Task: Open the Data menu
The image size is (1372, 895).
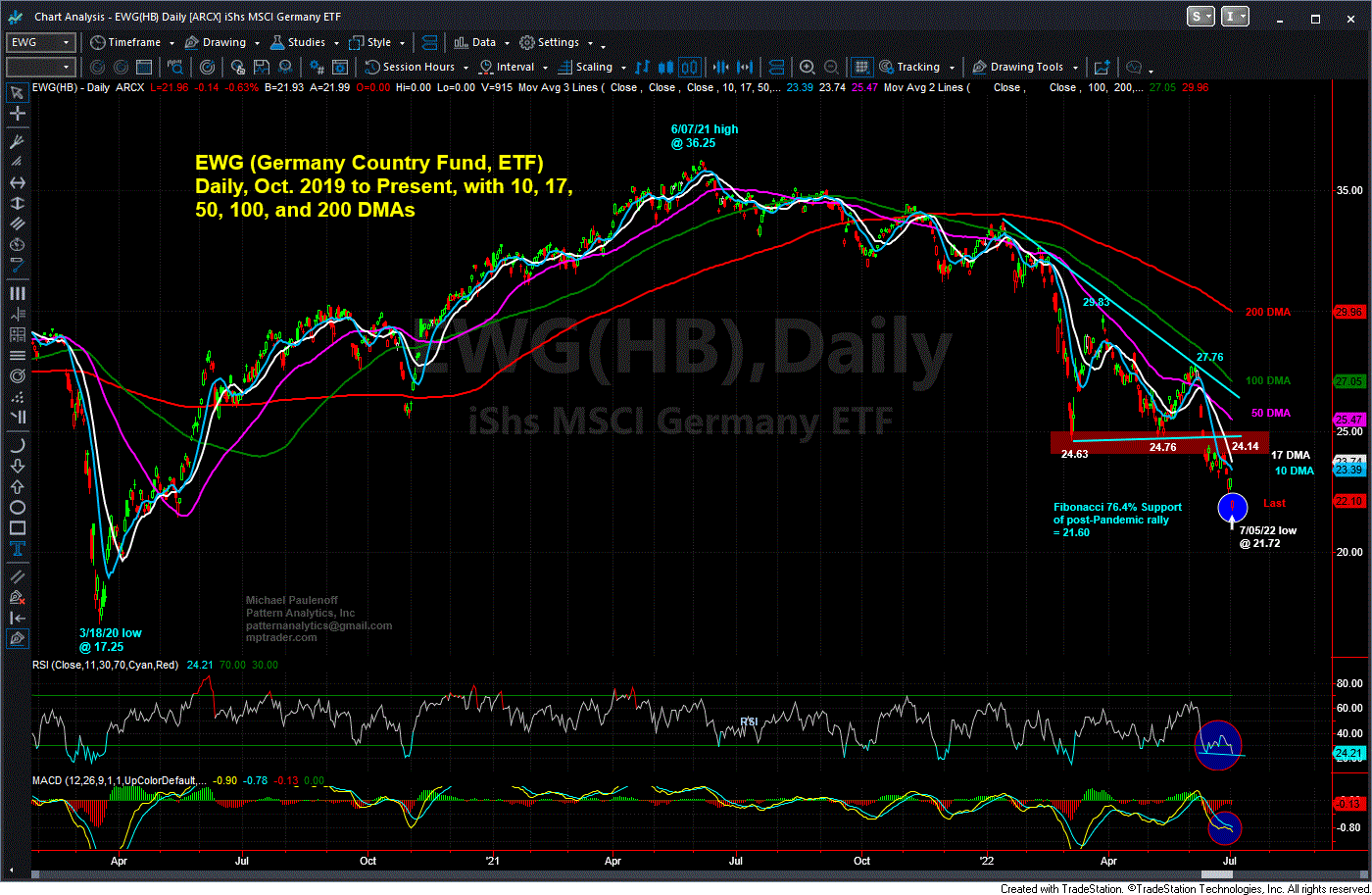Action: (474, 42)
